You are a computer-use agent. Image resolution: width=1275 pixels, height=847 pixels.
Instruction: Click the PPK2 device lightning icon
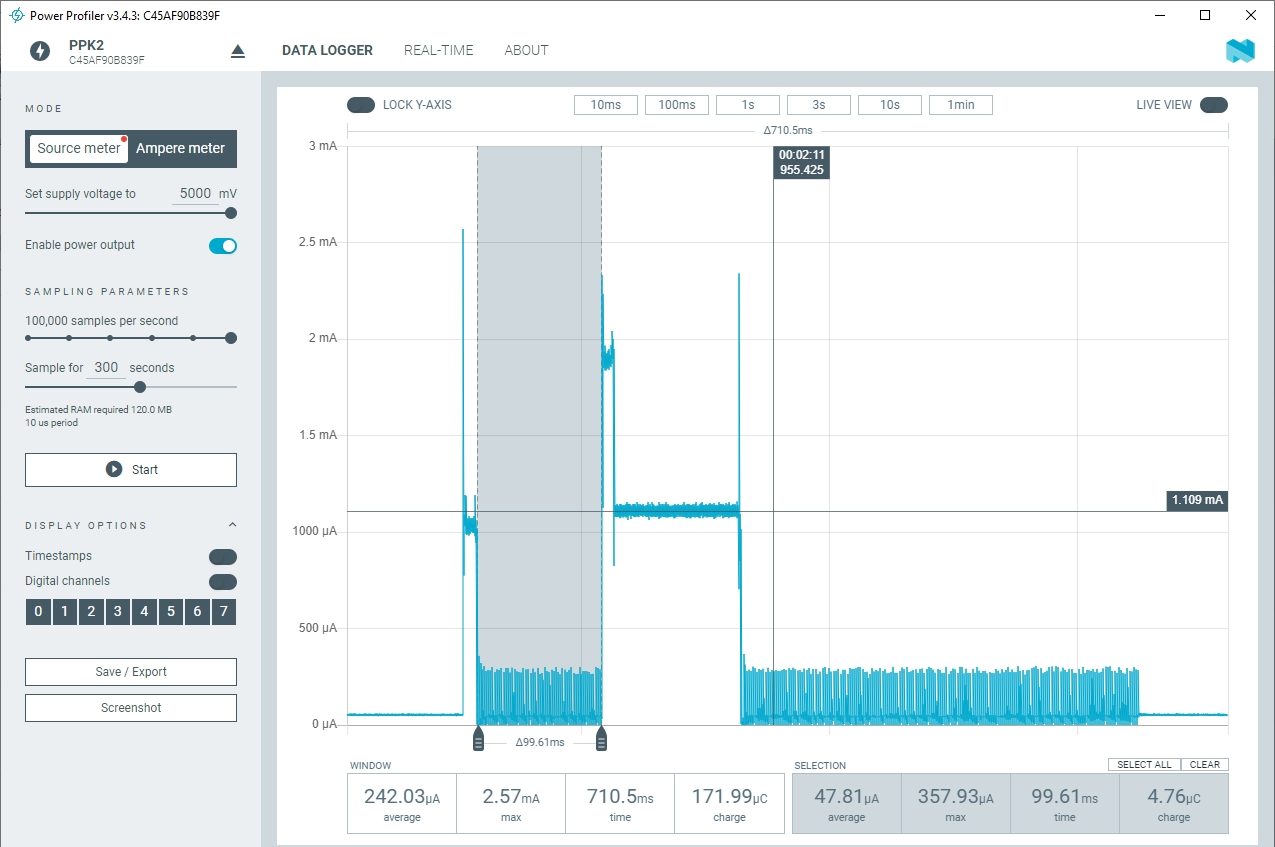(x=40, y=51)
